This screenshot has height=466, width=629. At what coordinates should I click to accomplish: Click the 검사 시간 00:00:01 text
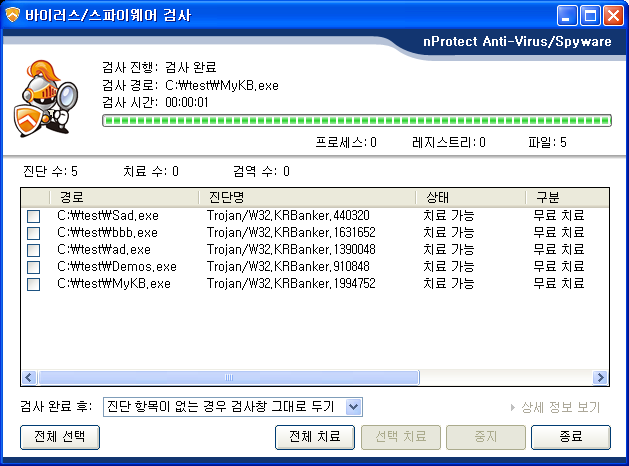tap(155, 103)
